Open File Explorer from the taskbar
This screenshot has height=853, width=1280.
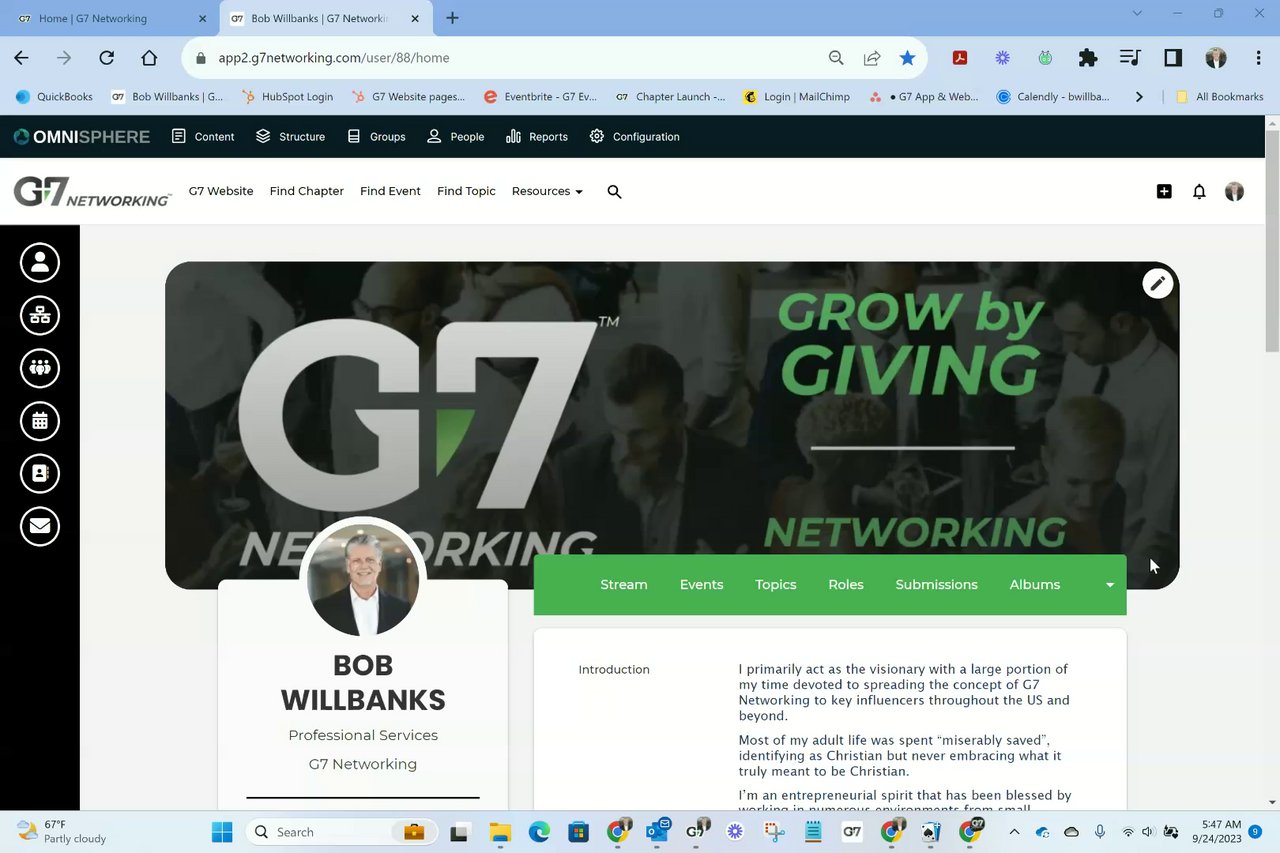click(x=500, y=832)
